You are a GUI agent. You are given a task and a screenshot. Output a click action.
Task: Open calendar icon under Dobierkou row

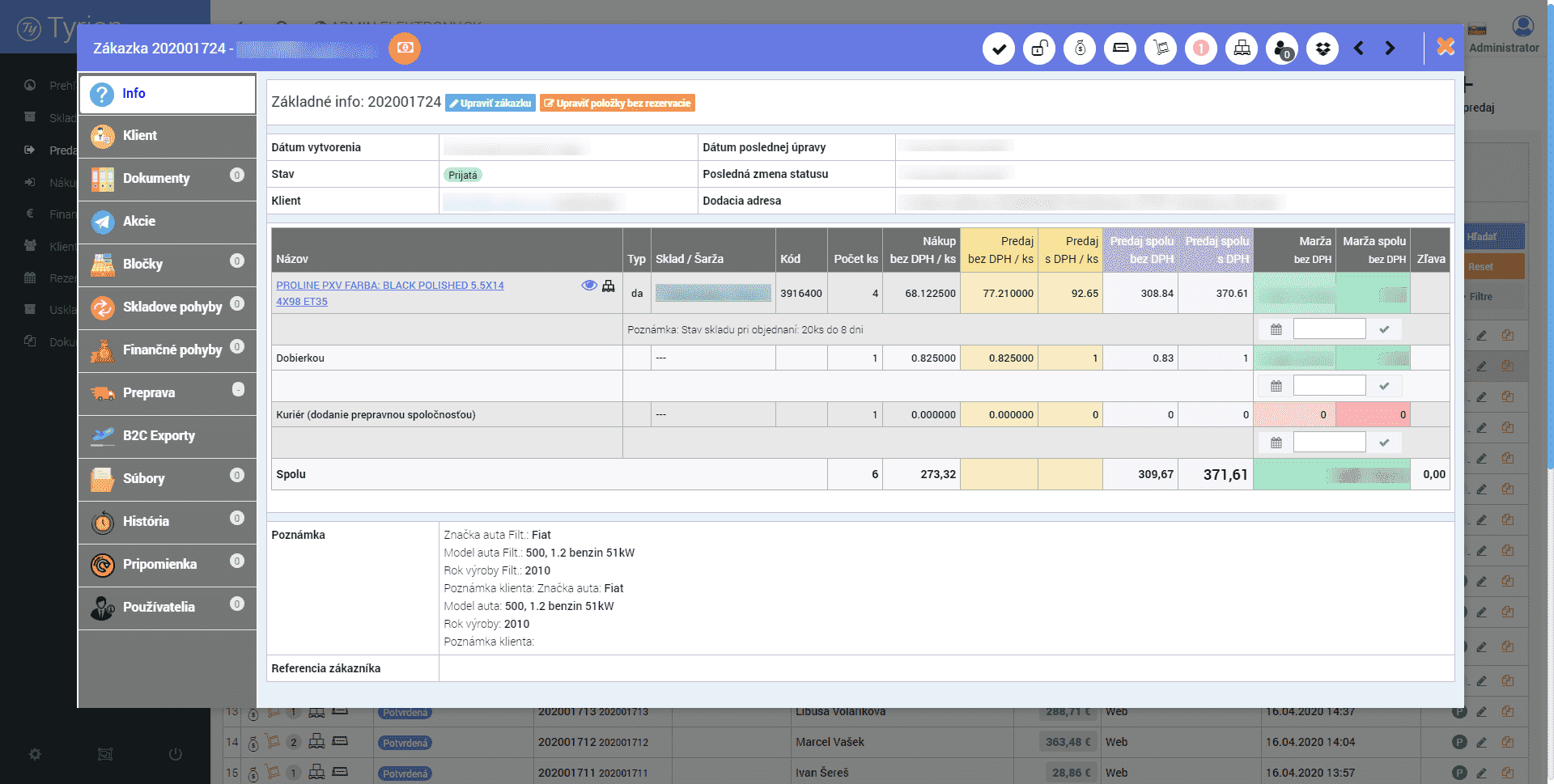1276,386
